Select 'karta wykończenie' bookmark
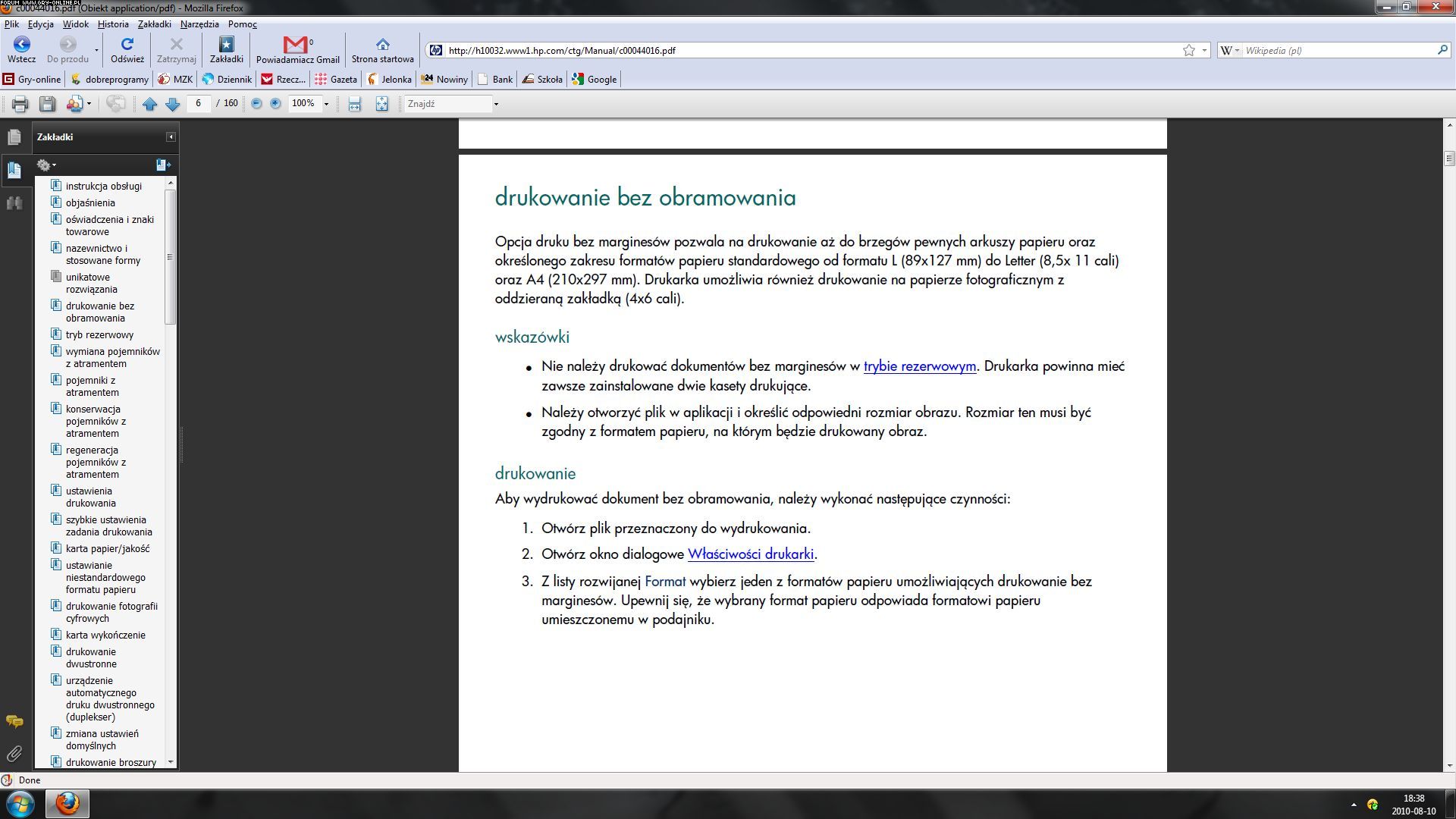Screen dimensions: 1456x819 pyautogui.click(x=105, y=635)
